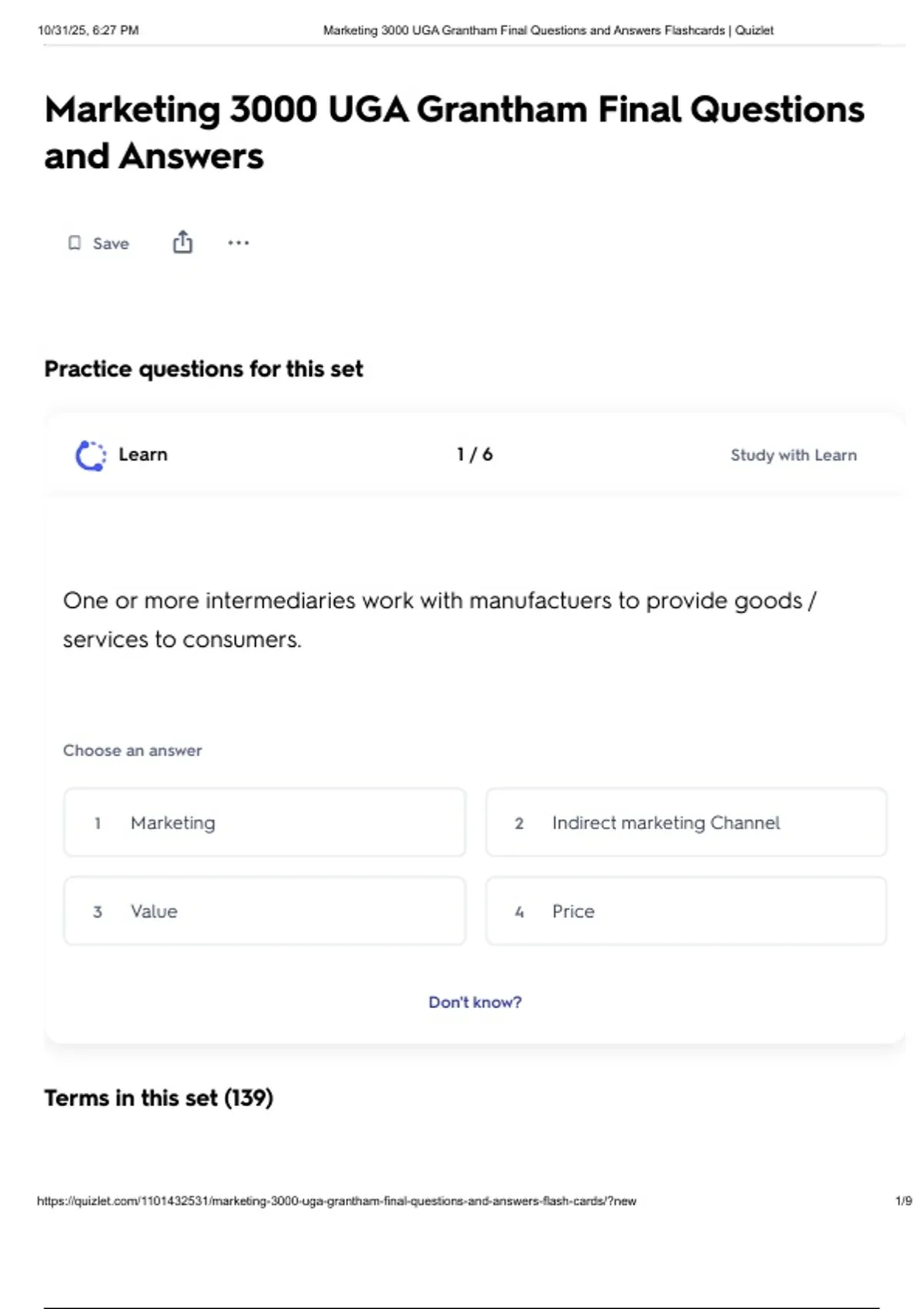Click the Learn label

[x=143, y=454]
